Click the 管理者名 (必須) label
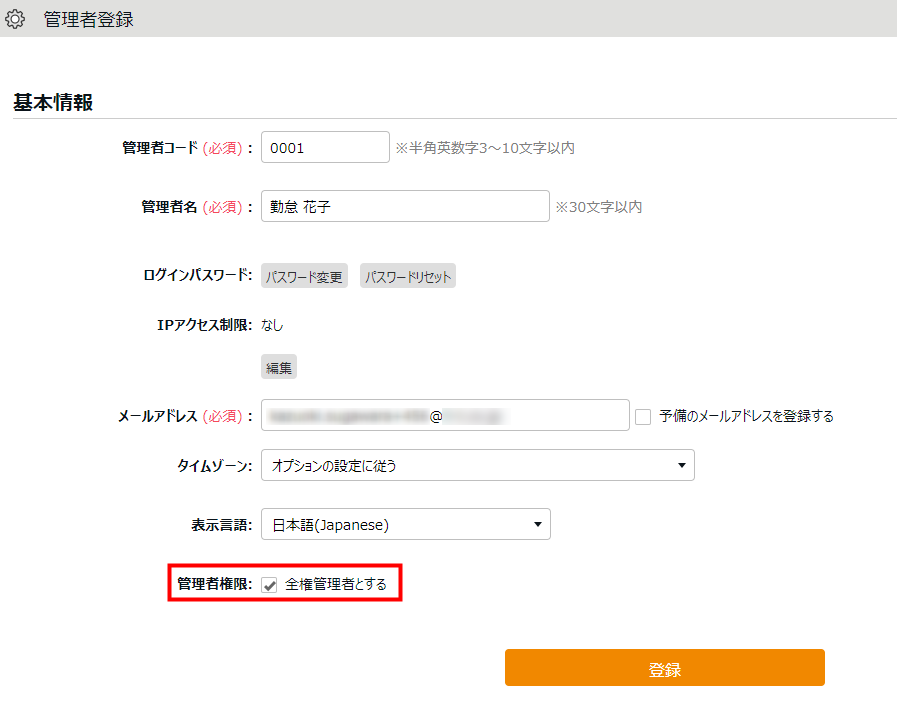 (x=196, y=207)
